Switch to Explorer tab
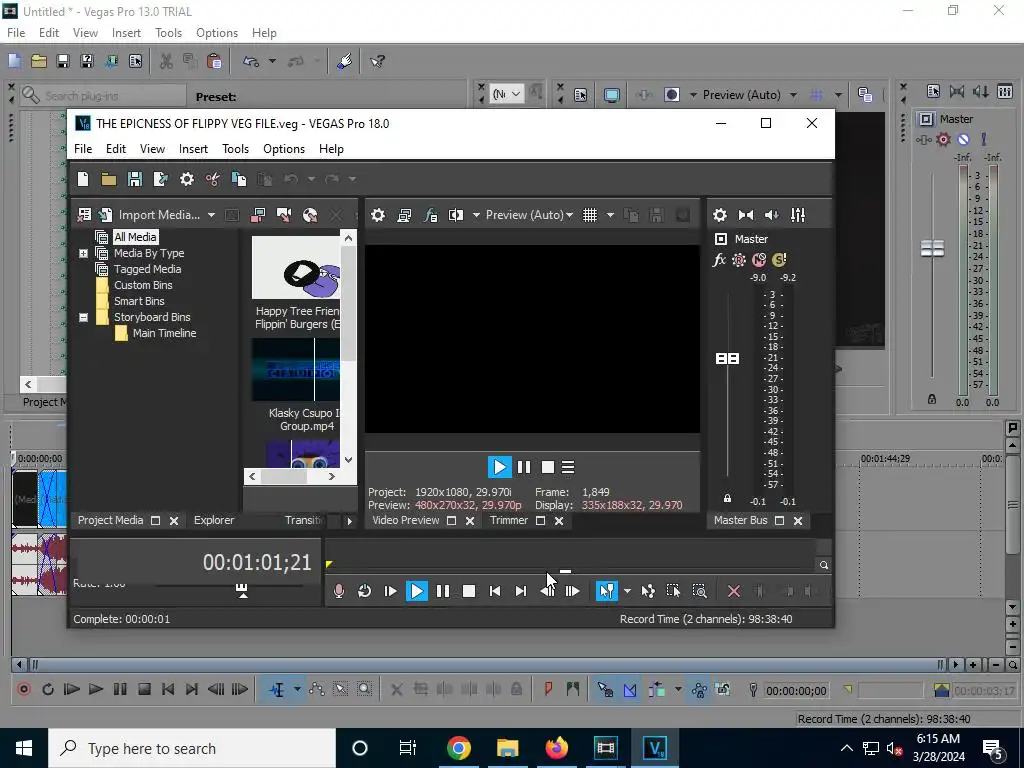1024x768 pixels. click(214, 520)
